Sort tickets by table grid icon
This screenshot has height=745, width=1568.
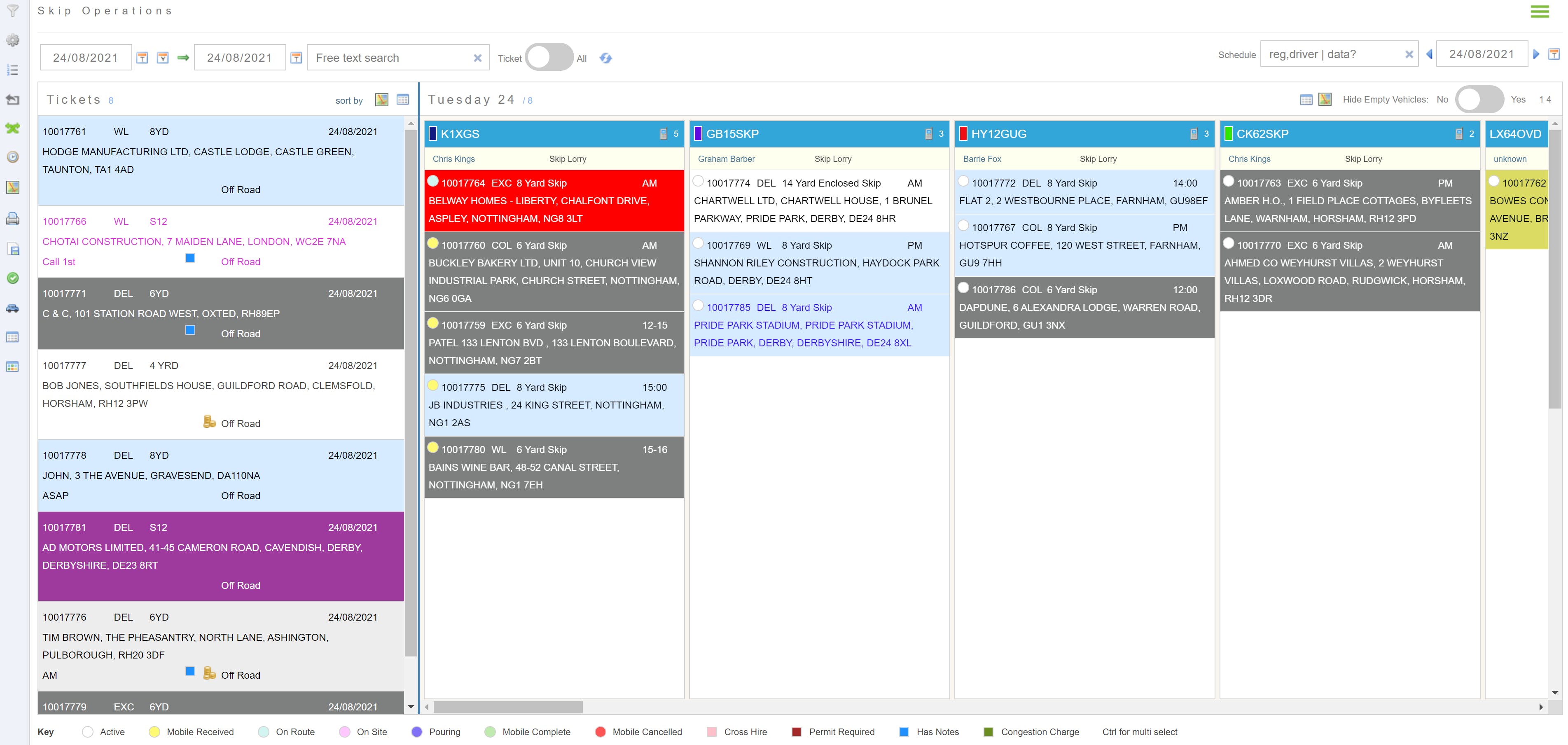coord(403,100)
